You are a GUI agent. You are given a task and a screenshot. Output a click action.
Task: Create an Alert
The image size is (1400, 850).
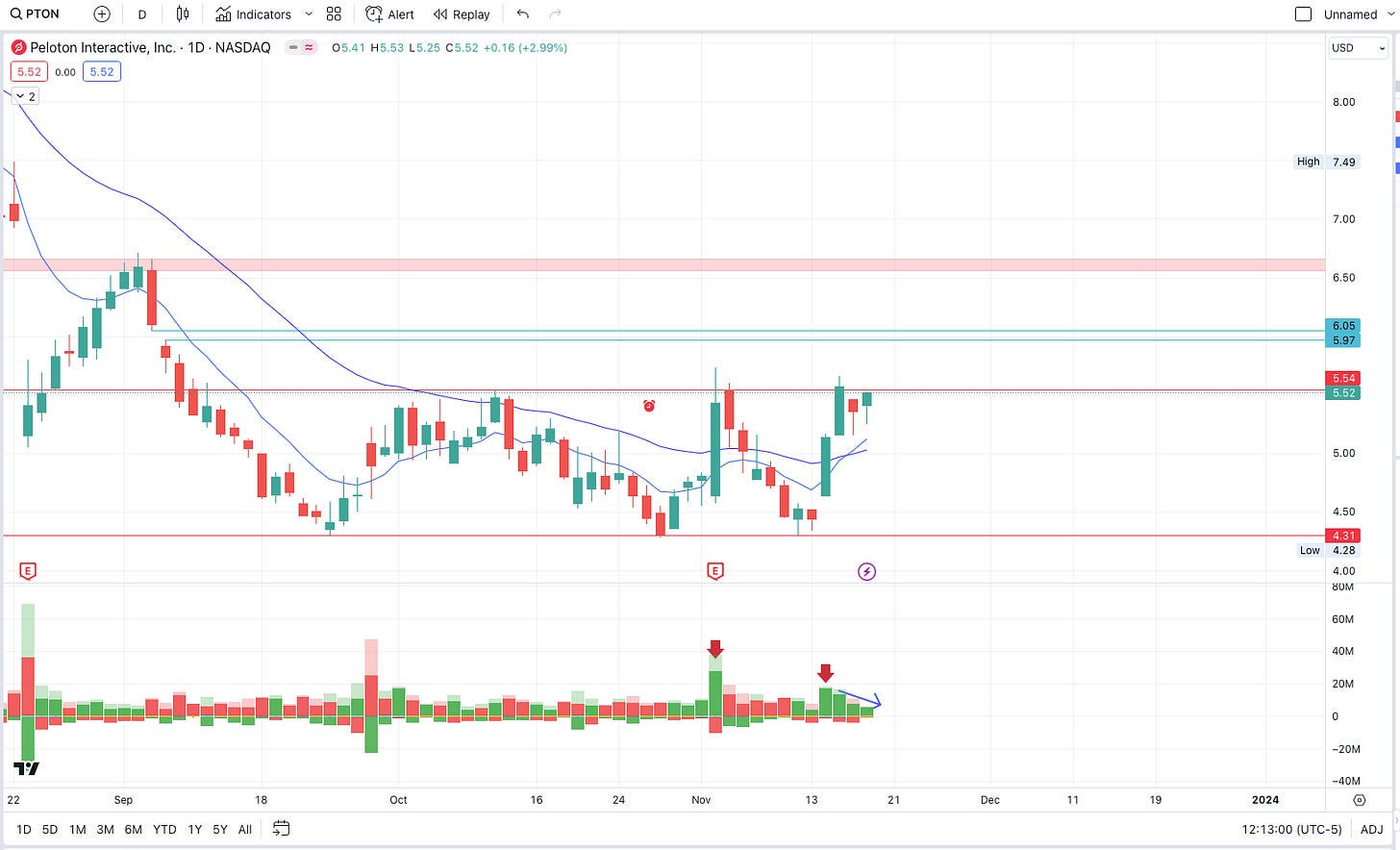(389, 13)
